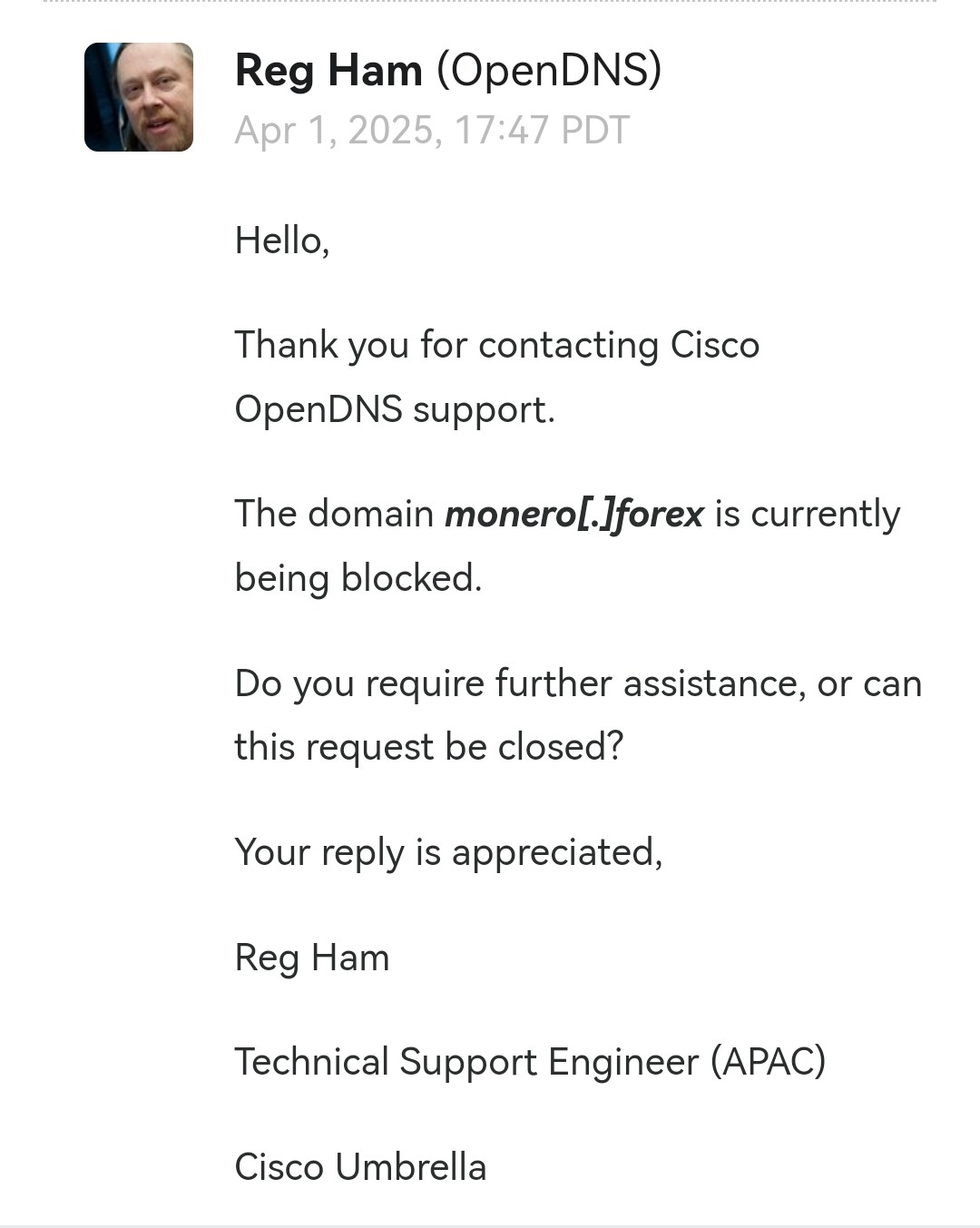
Task: Select the Reg Ham signature name
Action: point(312,958)
